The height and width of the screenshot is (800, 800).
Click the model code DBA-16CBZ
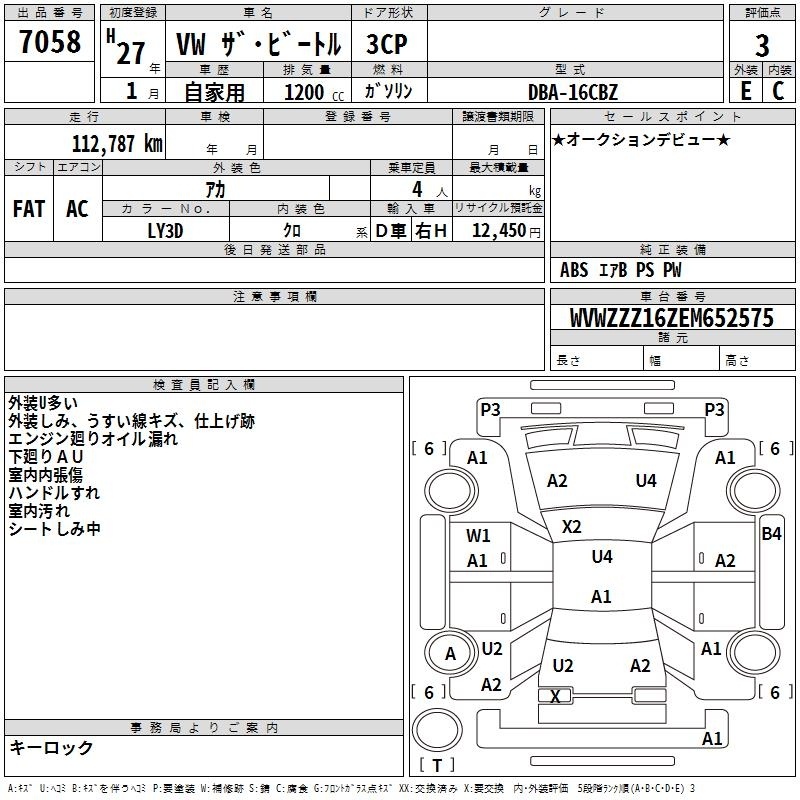(573, 90)
